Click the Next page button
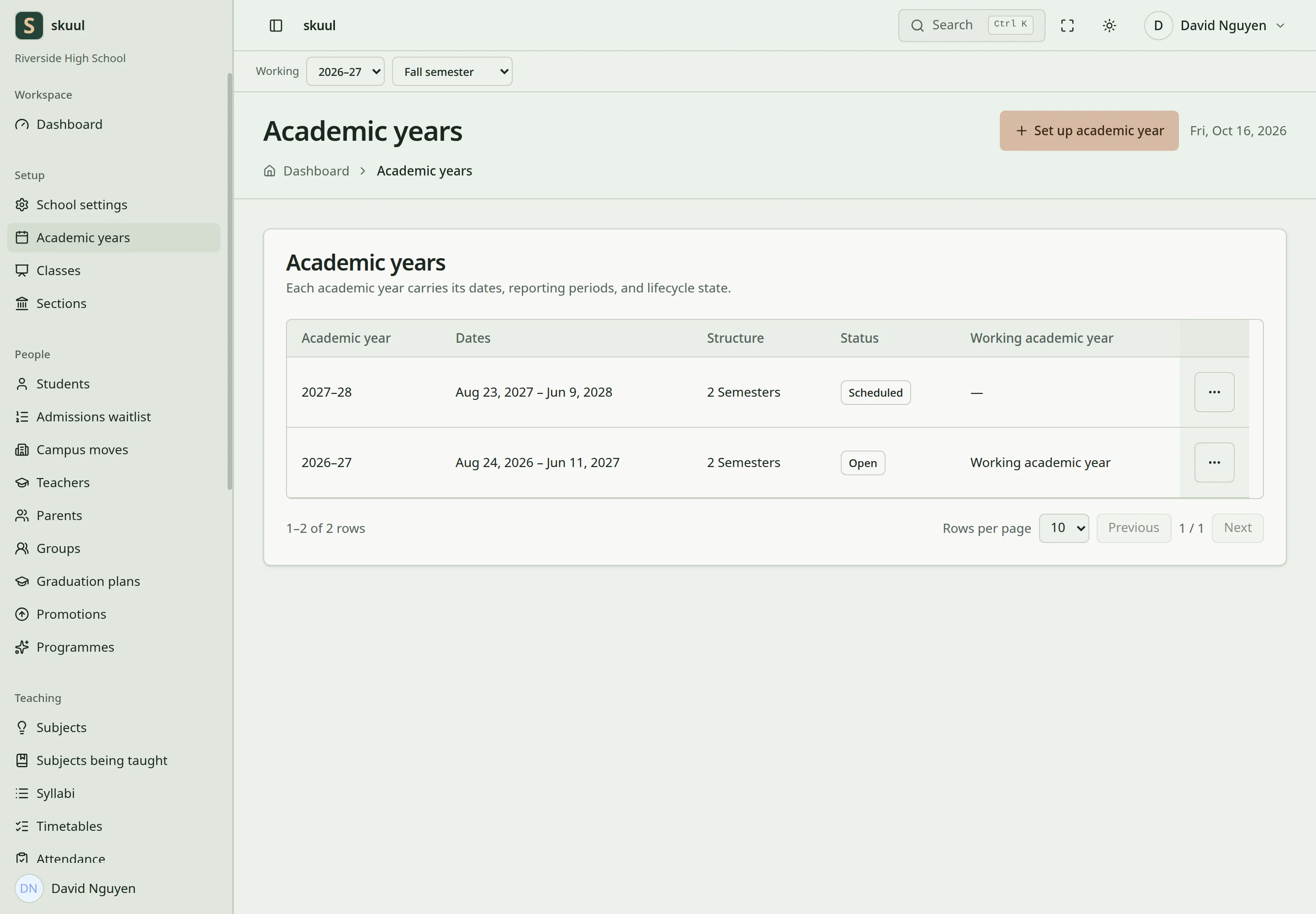The image size is (1316, 914). tap(1237, 528)
